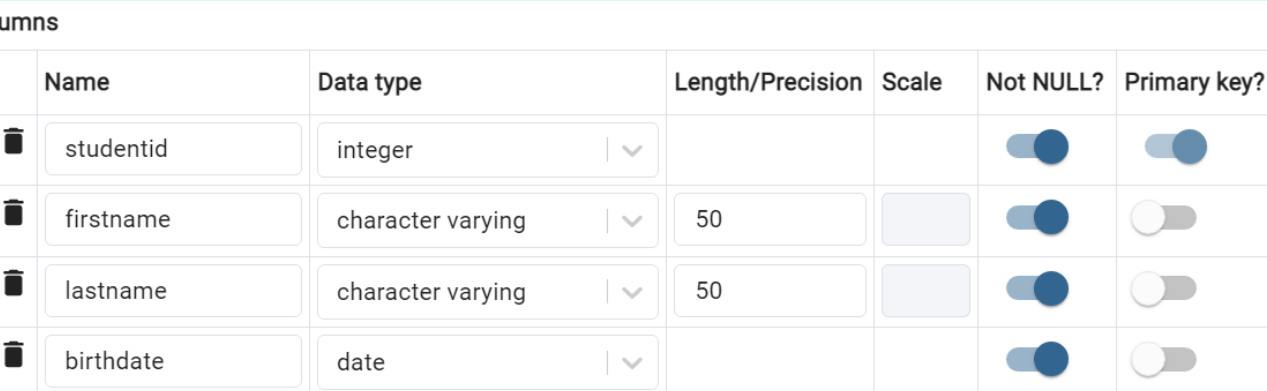Expand the date data type dropdown
This screenshot has height=391, width=1267.
coord(631,362)
